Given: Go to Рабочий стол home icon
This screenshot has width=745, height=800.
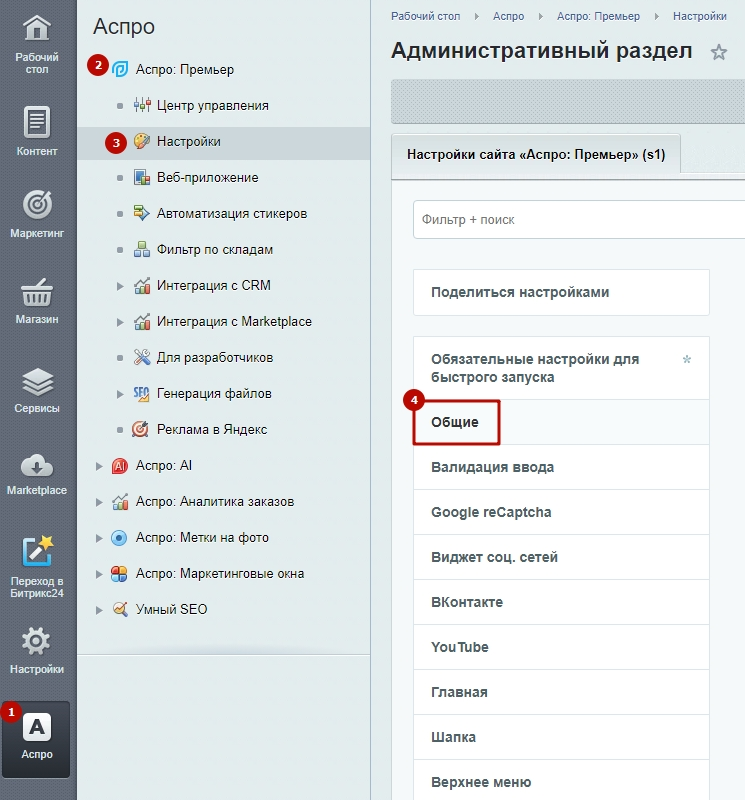Looking at the screenshot, I should click(x=37, y=28).
